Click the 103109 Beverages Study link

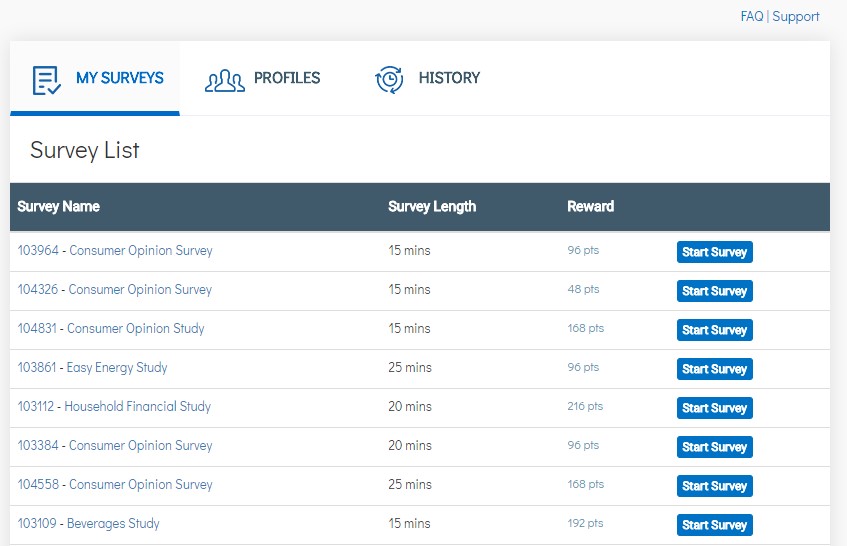[88, 524]
